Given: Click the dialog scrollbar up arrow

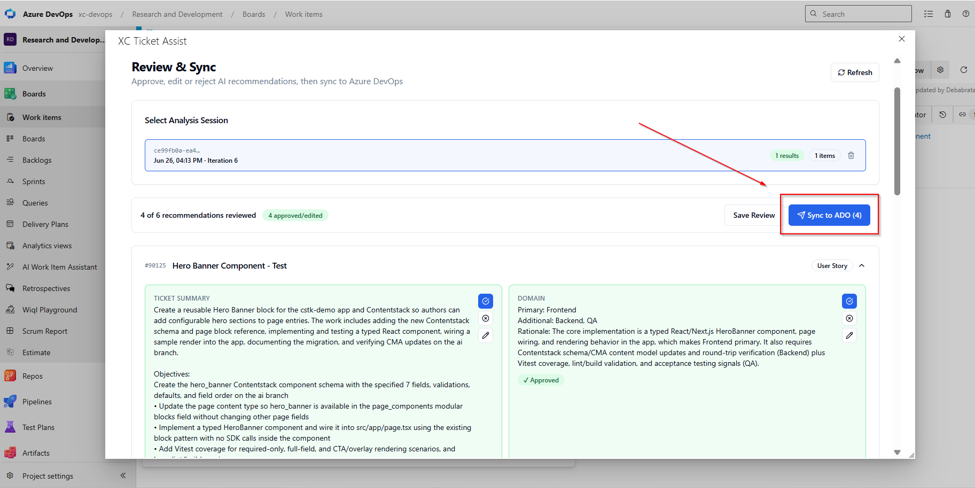Looking at the screenshot, I should click(x=897, y=61).
